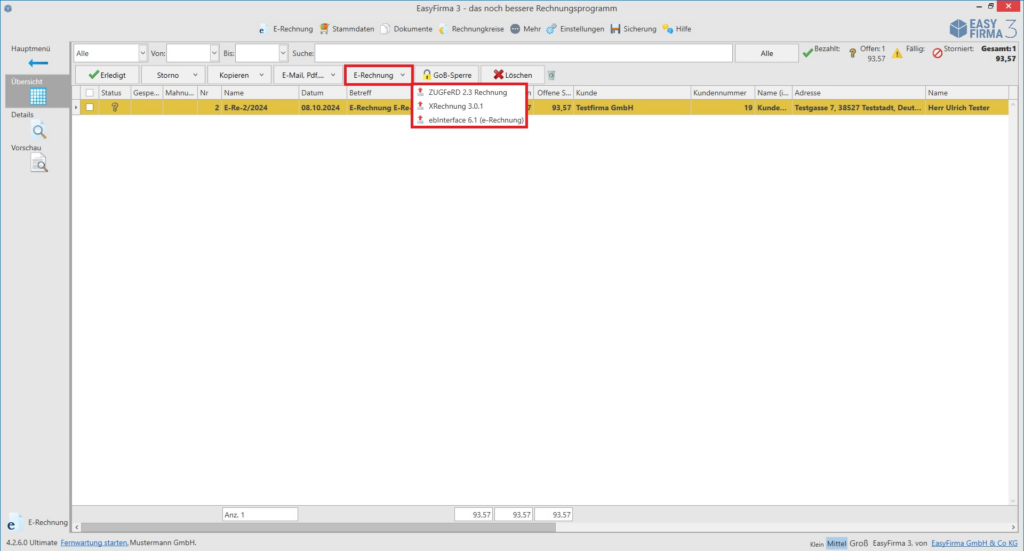This screenshot has height=551, width=1024.
Task: Click the vertical scrollbar up arrow
Action: (x=1013, y=104)
